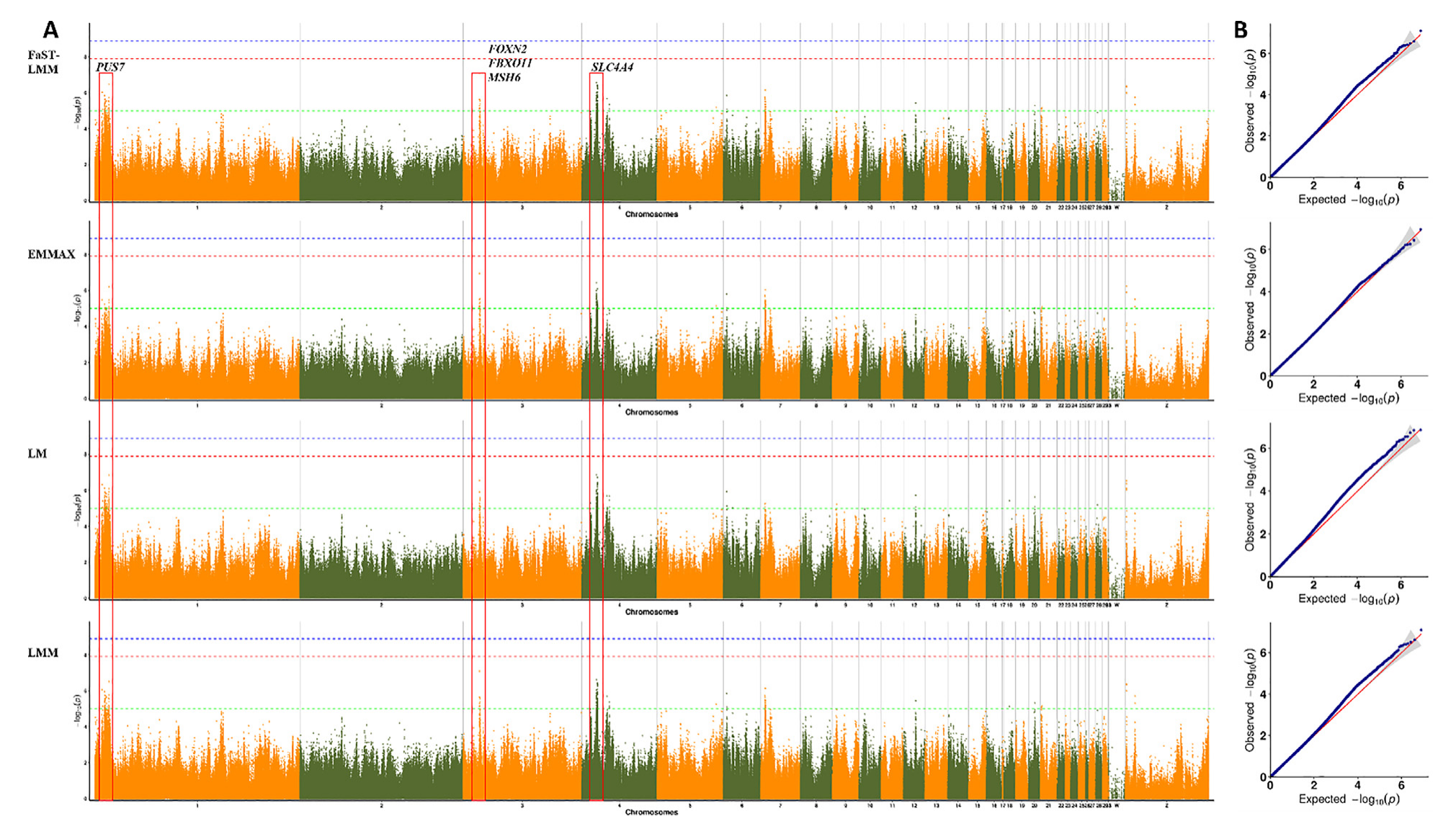
Task: Click Expected -log10(p) label of FaST-LMM QQ plot
Action: pyautogui.click(x=1348, y=200)
